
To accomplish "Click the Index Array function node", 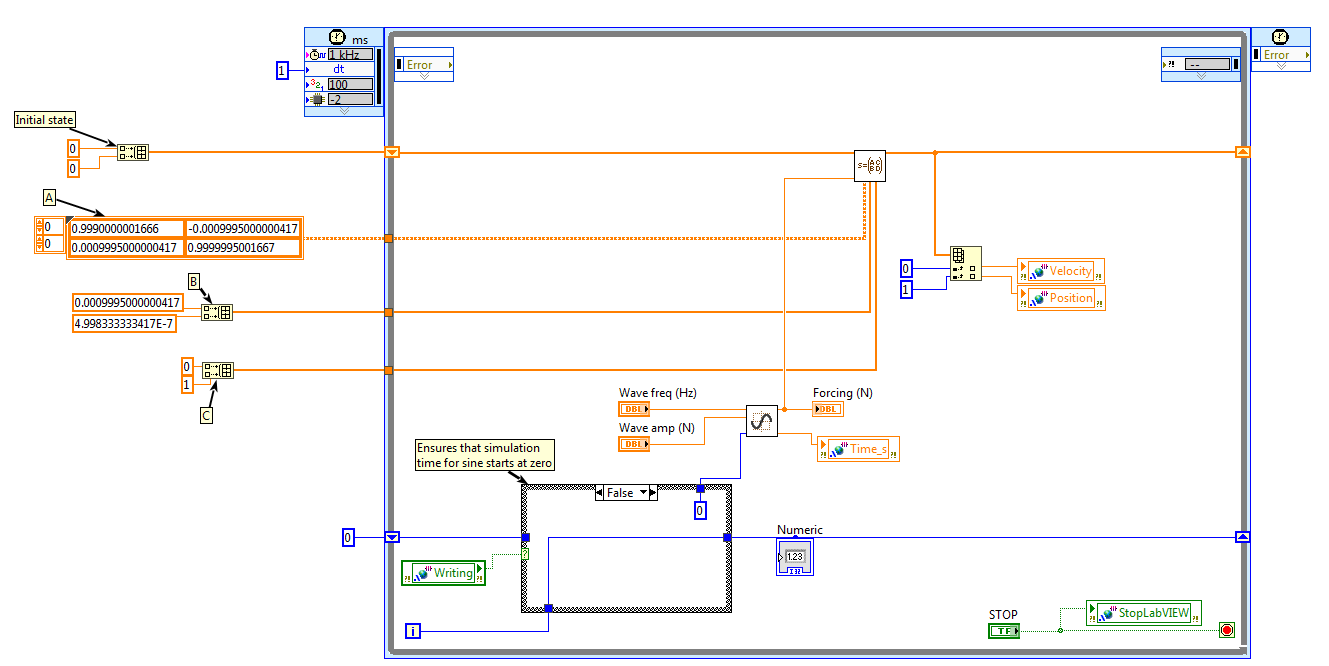I will (966, 263).
